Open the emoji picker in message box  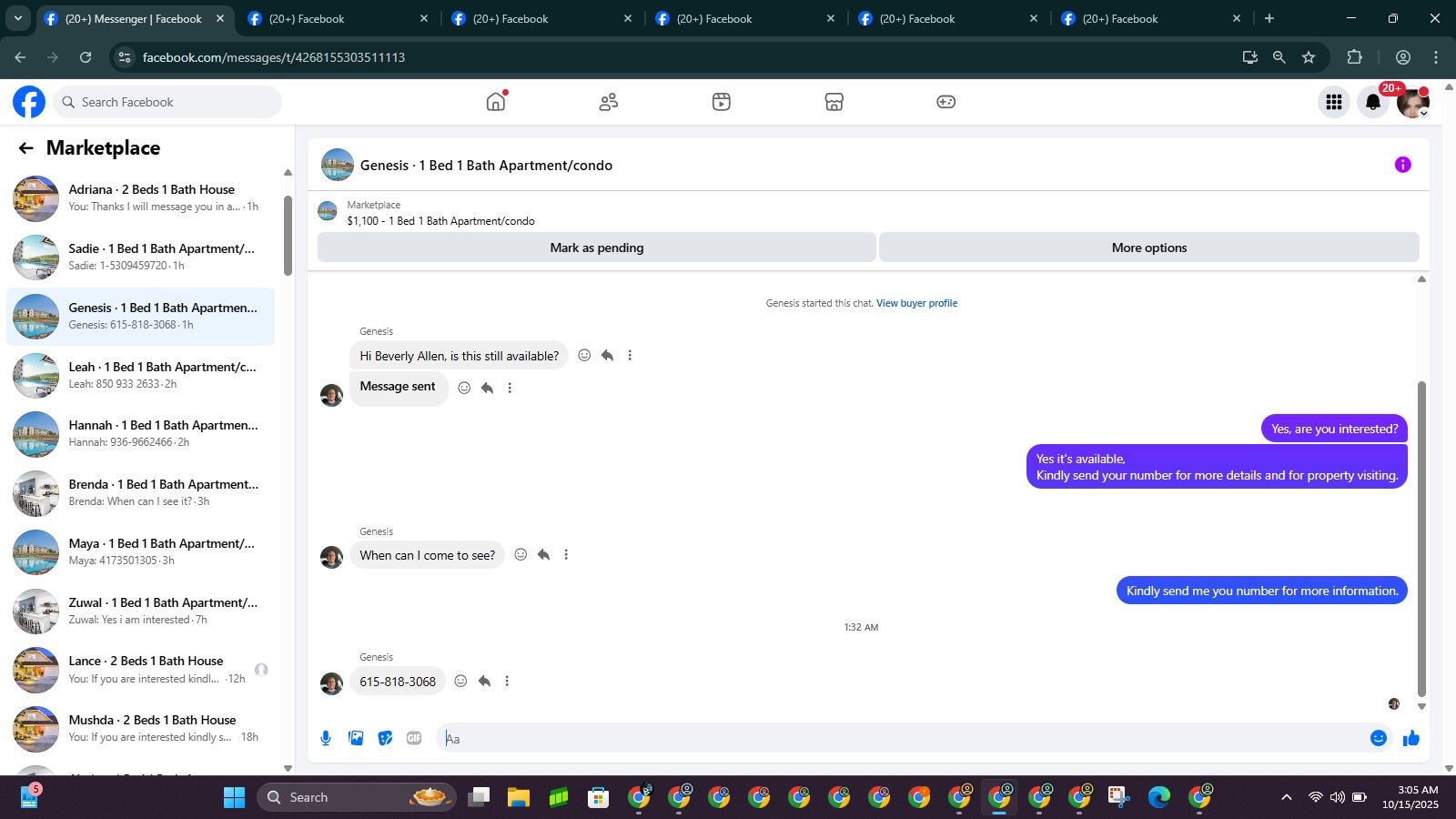point(1379,738)
